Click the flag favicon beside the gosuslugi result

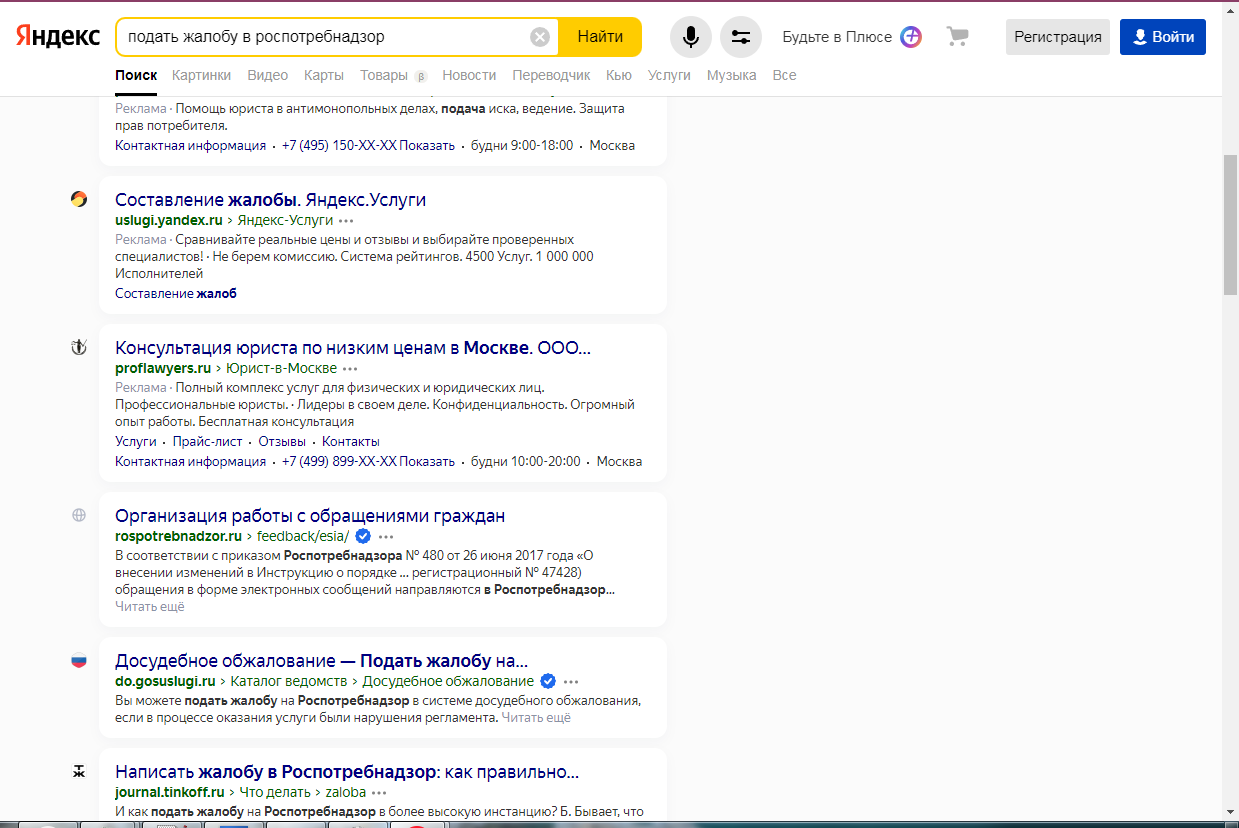pyautogui.click(x=79, y=660)
